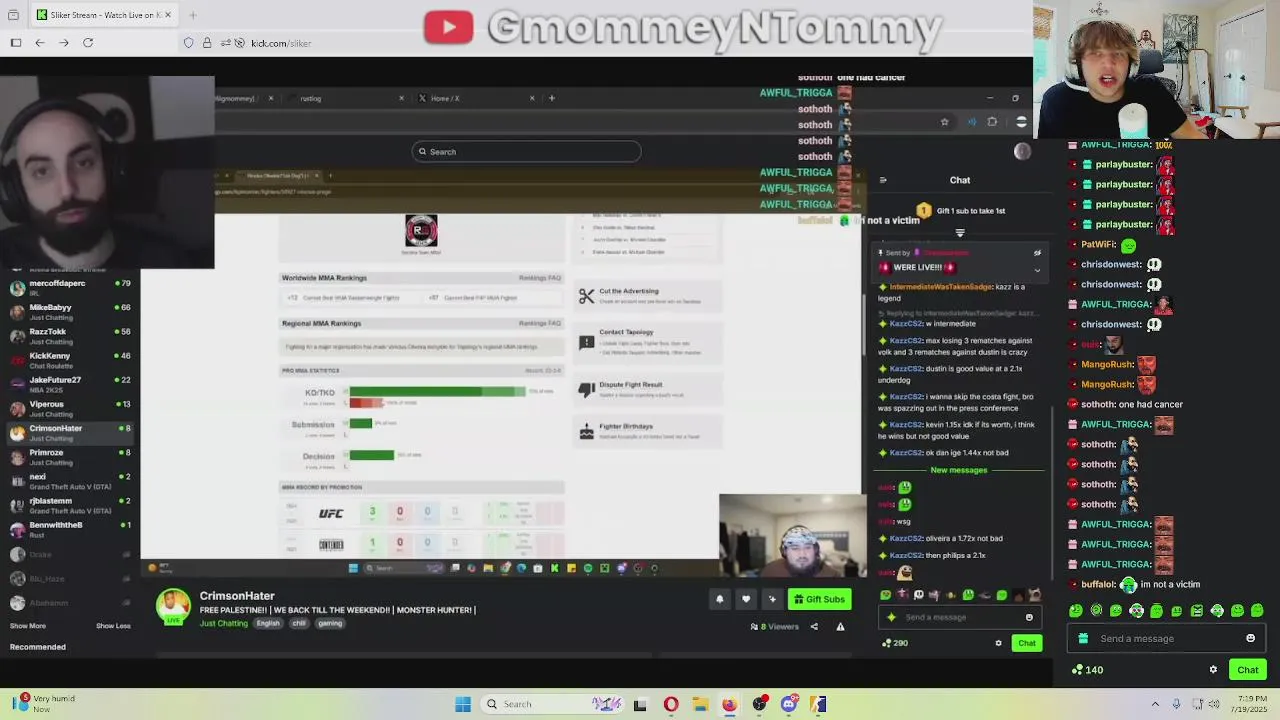Open the MikeBabyy channel
This screenshot has width=1280, height=720.
[68, 312]
